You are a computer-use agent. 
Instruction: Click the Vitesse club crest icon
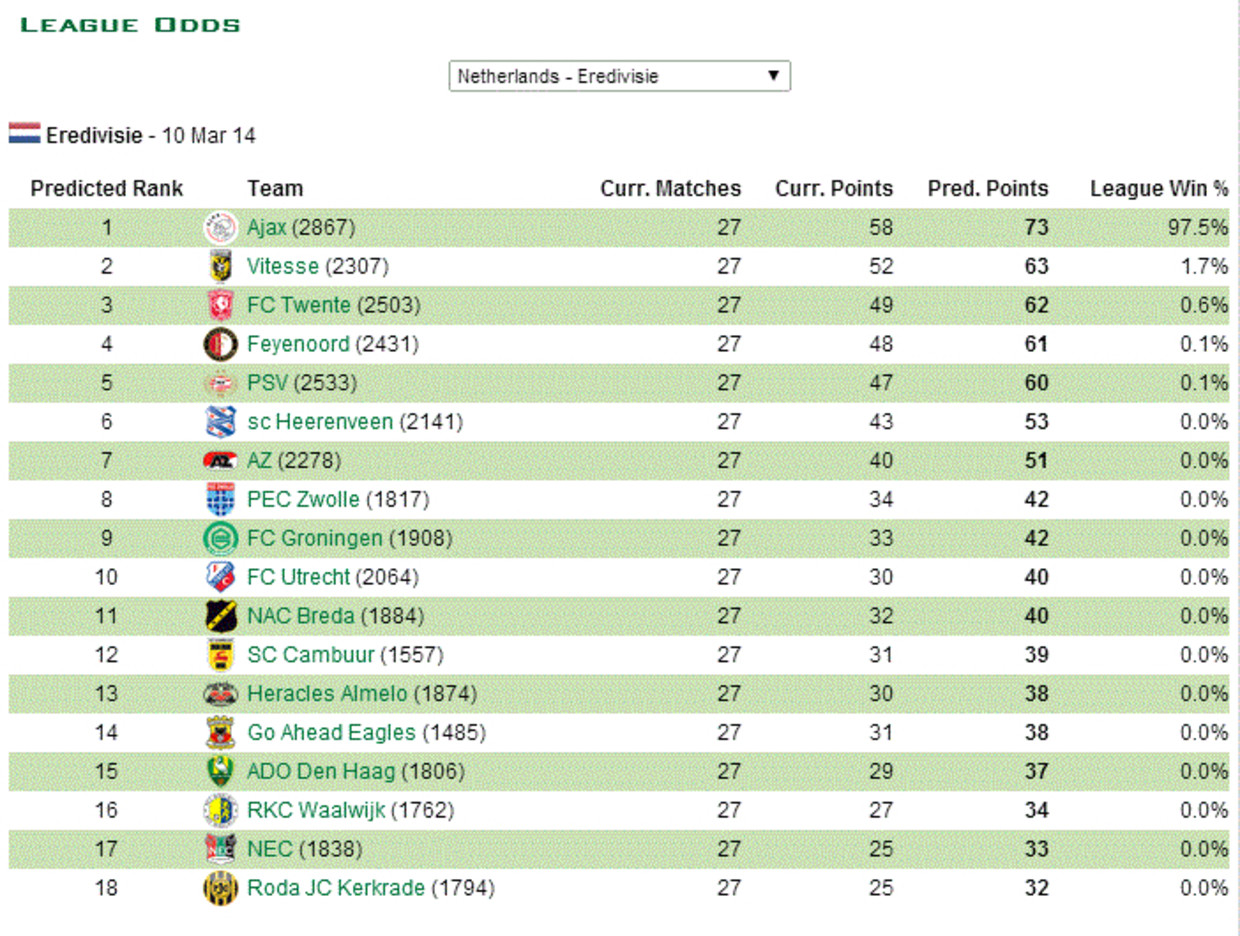pyautogui.click(x=220, y=267)
